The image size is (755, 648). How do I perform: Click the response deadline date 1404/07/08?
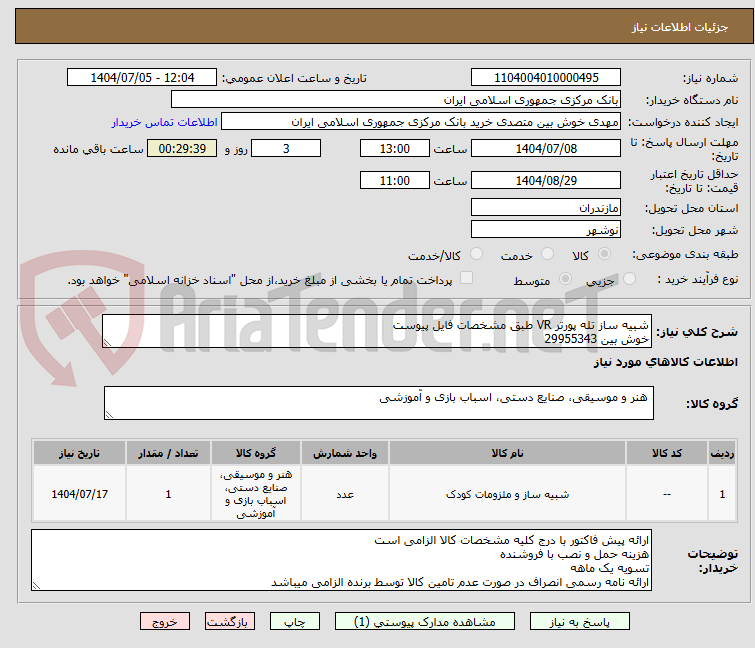point(546,148)
